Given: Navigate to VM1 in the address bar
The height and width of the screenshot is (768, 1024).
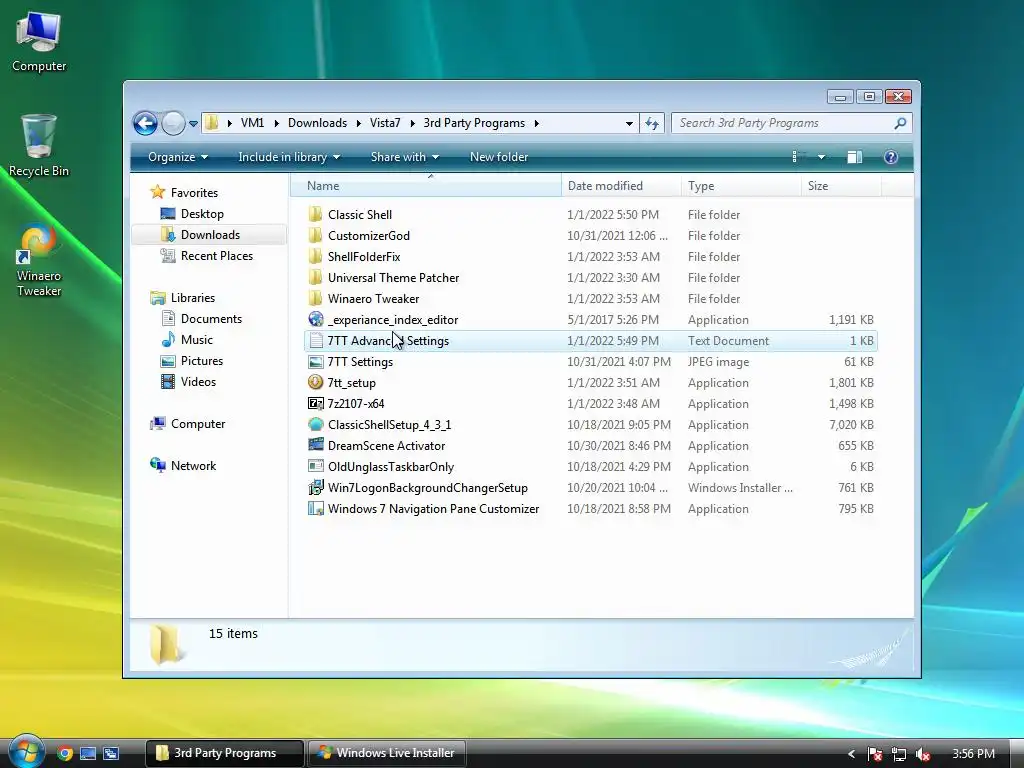Looking at the screenshot, I should coord(252,123).
